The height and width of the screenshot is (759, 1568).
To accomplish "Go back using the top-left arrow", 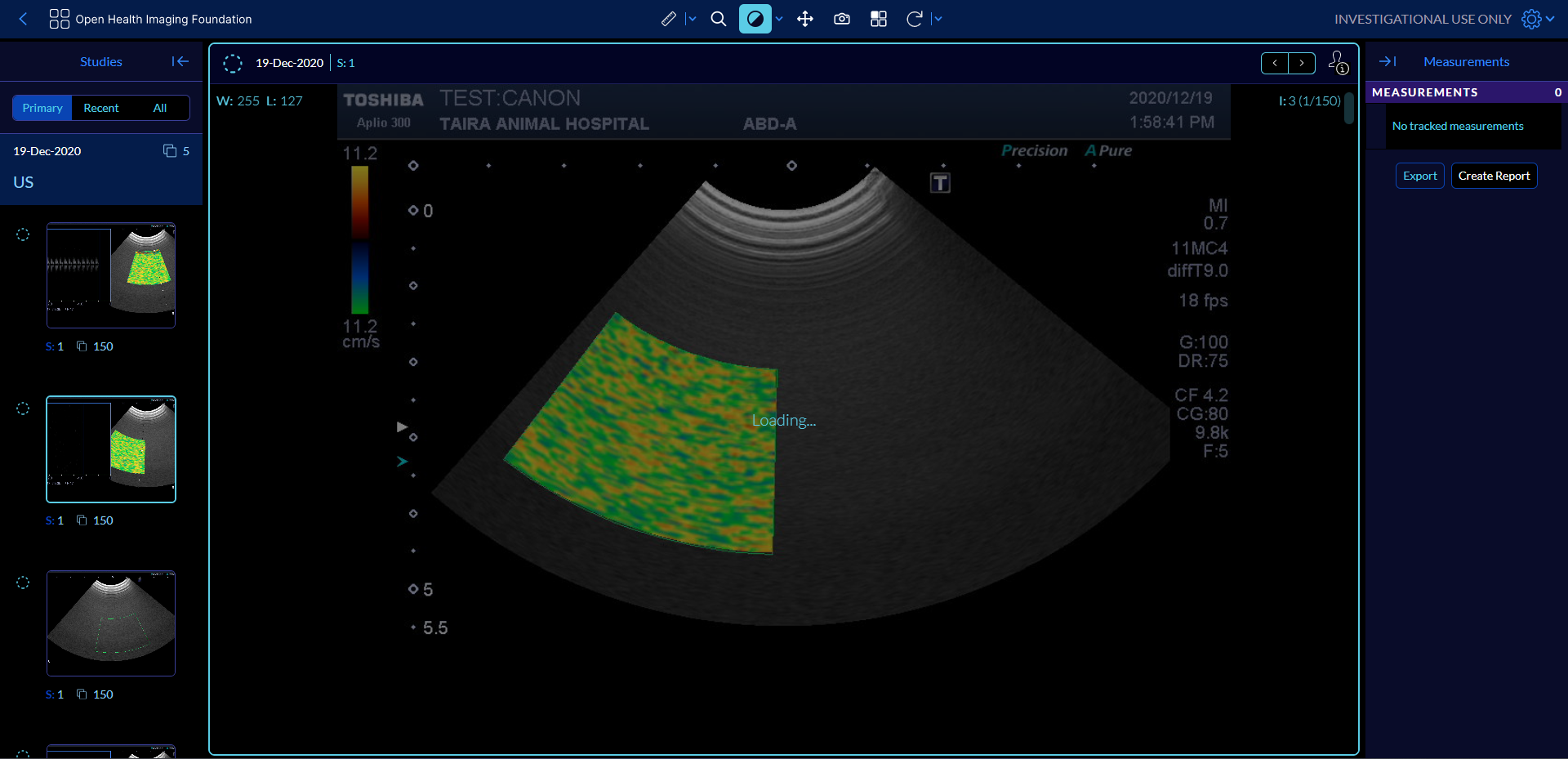I will pos(24,19).
